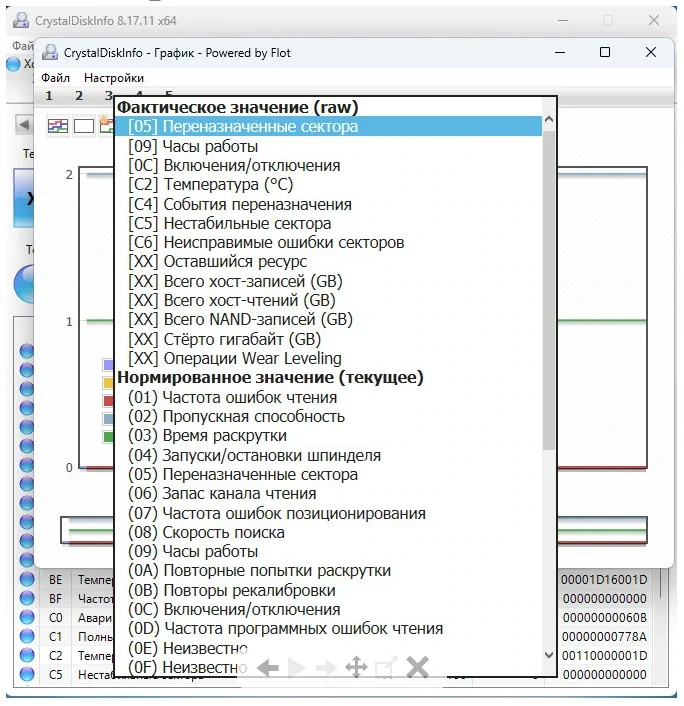Select [XX] Всего хост-чтений (GB)
The image size is (684, 706).
pos(328,300)
